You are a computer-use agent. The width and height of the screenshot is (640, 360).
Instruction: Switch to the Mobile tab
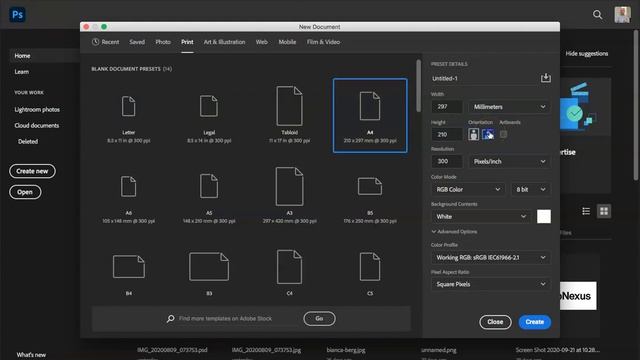pyautogui.click(x=287, y=42)
